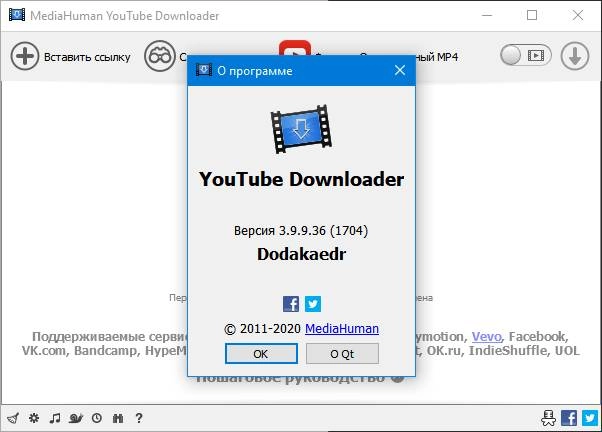The image size is (602, 432).
Task: Maximize the MediaHuman YouTube Downloader window
Action: click(532, 15)
